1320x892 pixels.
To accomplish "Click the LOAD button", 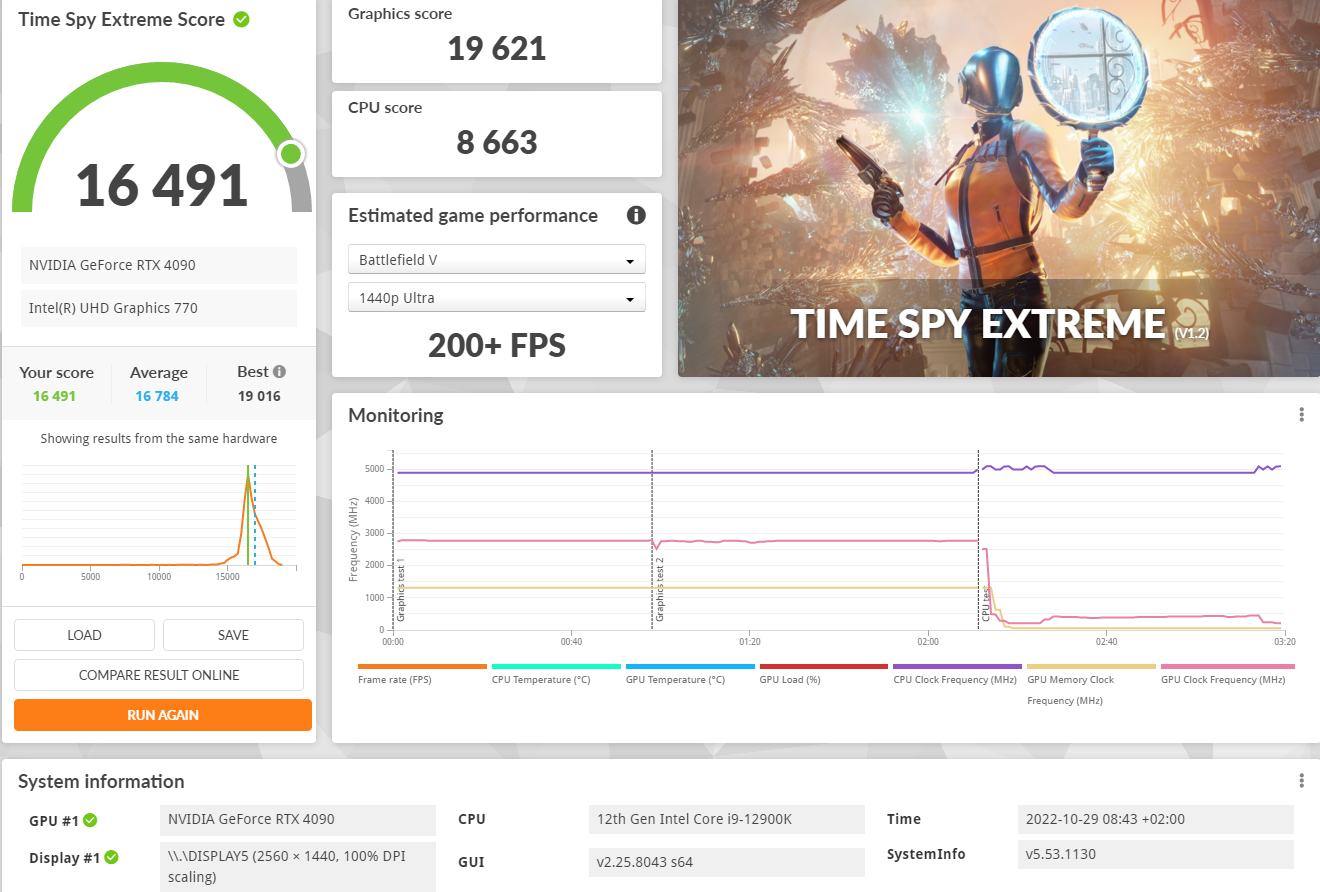I will tap(84, 635).
